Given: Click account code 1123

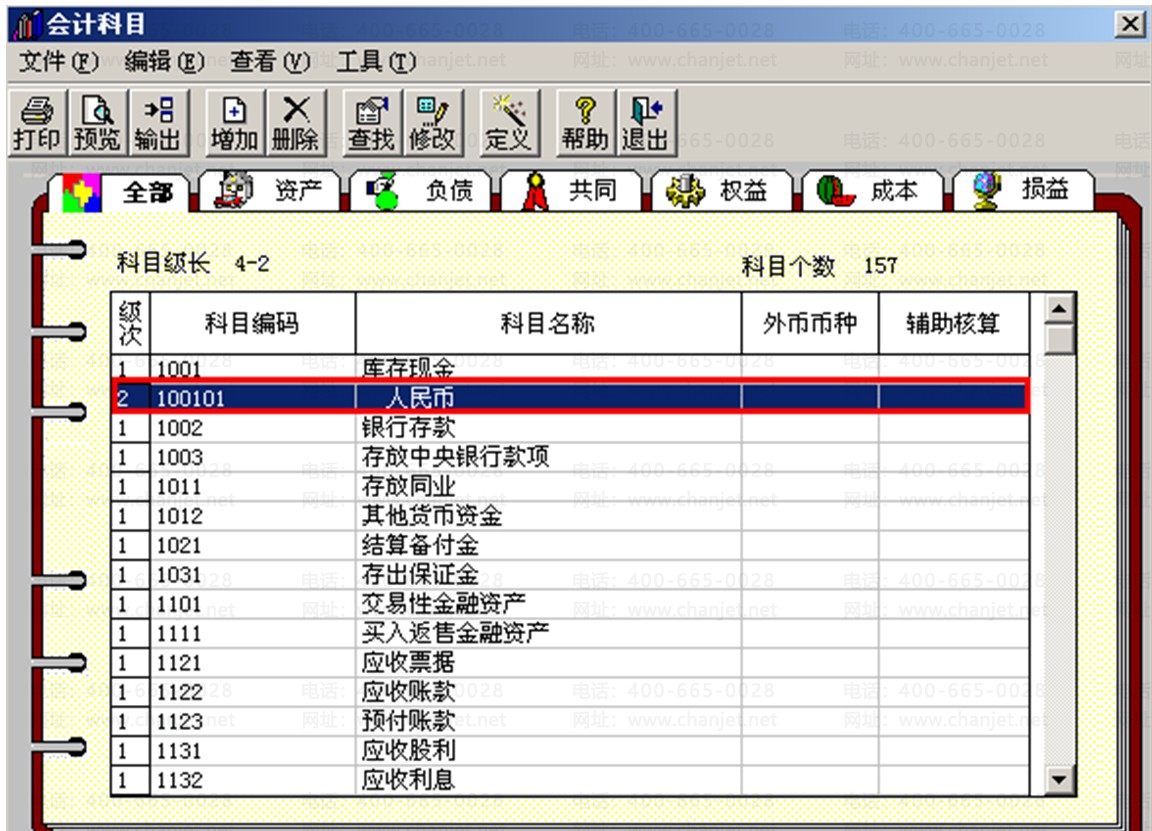Looking at the screenshot, I should click(x=179, y=722).
